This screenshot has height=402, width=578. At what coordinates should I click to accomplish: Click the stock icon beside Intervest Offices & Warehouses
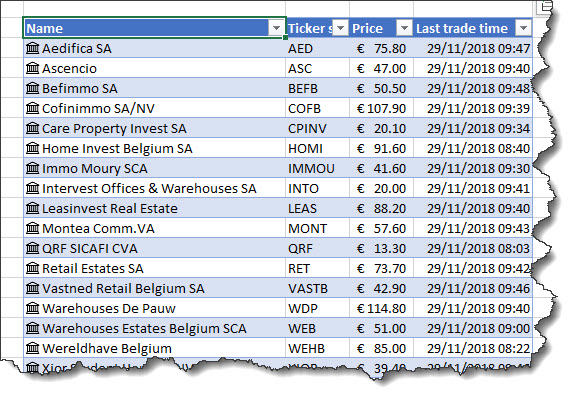click(32, 188)
